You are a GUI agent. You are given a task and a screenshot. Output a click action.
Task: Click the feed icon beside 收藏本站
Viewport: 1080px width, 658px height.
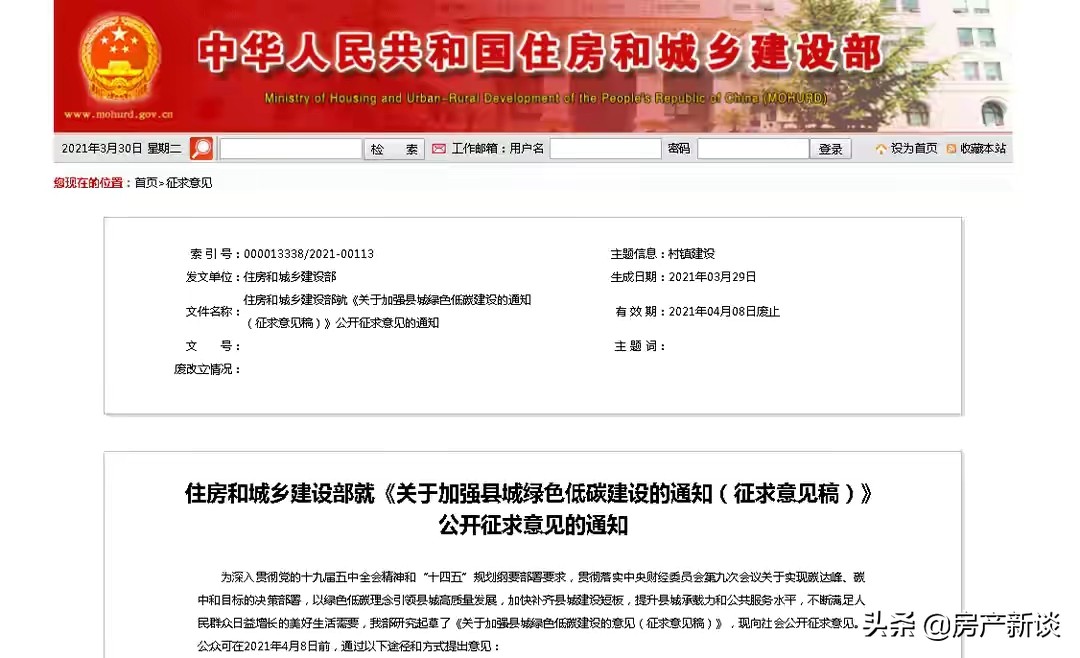(x=951, y=149)
